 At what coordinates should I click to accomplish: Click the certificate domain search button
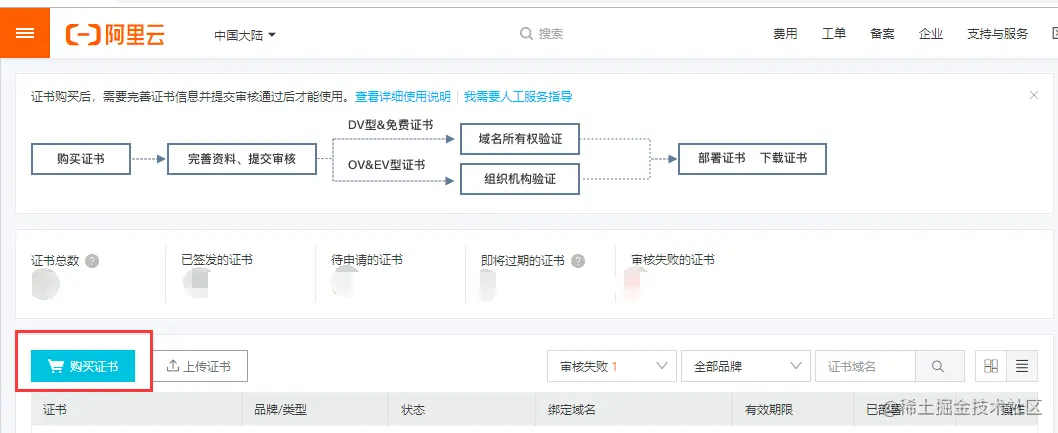coord(938,366)
